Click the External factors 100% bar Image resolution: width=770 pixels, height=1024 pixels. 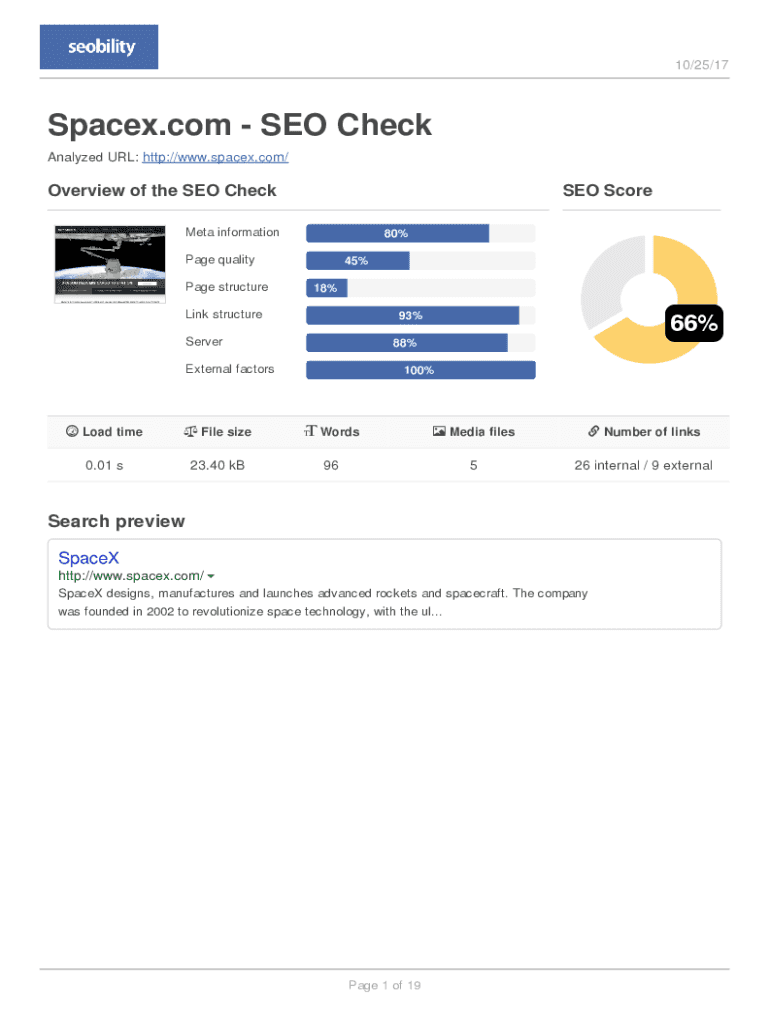[420, 370]
